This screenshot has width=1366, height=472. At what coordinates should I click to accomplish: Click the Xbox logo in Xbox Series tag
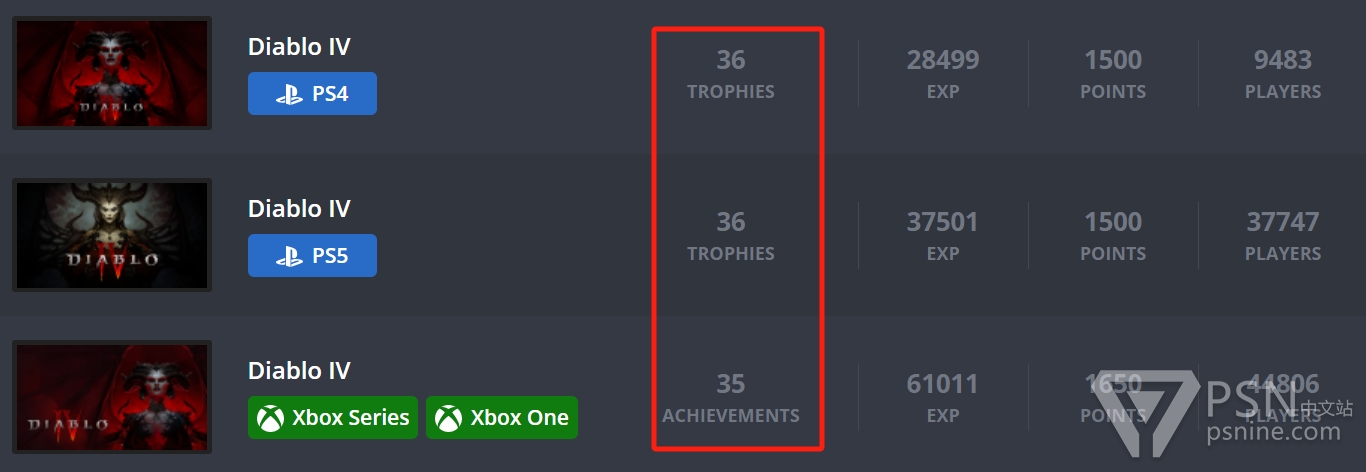tap(271, 418)
